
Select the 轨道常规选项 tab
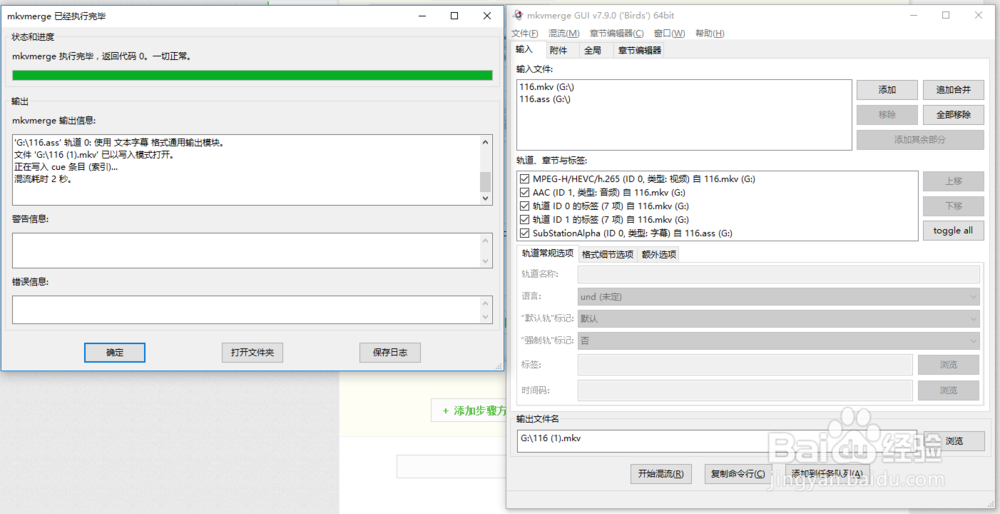[548, 253]
